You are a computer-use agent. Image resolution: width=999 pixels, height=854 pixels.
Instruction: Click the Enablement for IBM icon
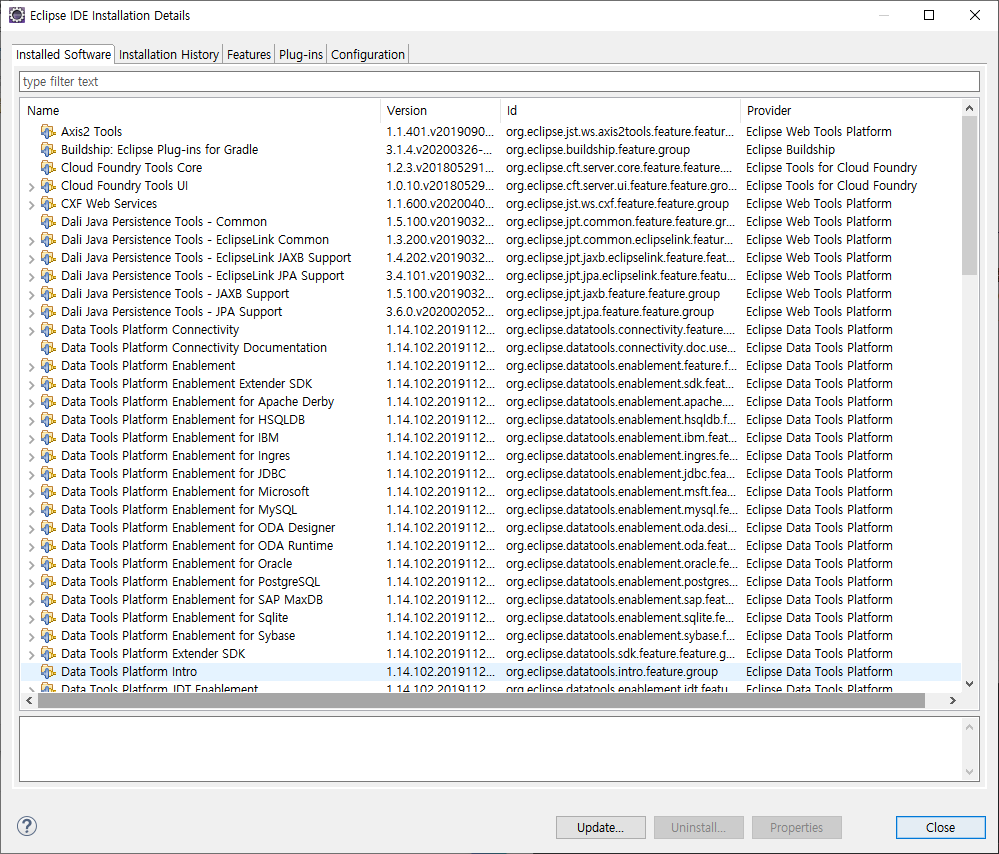coord(48,438)
